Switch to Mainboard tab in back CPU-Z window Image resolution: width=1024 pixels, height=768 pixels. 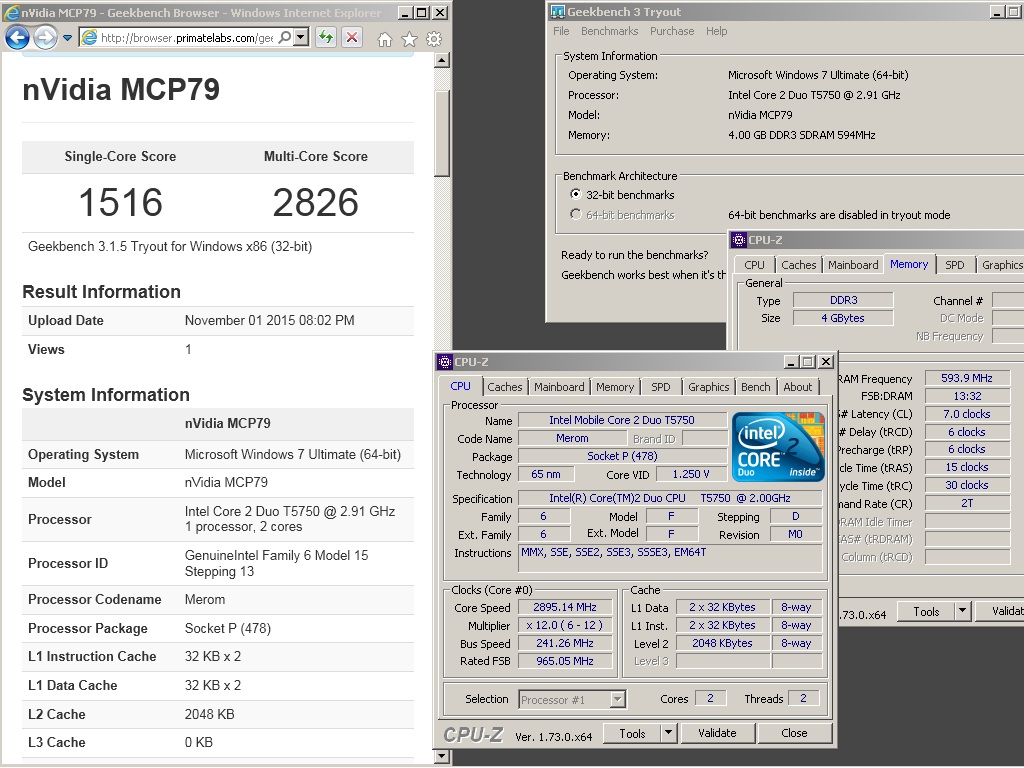(x=853, y=264)
